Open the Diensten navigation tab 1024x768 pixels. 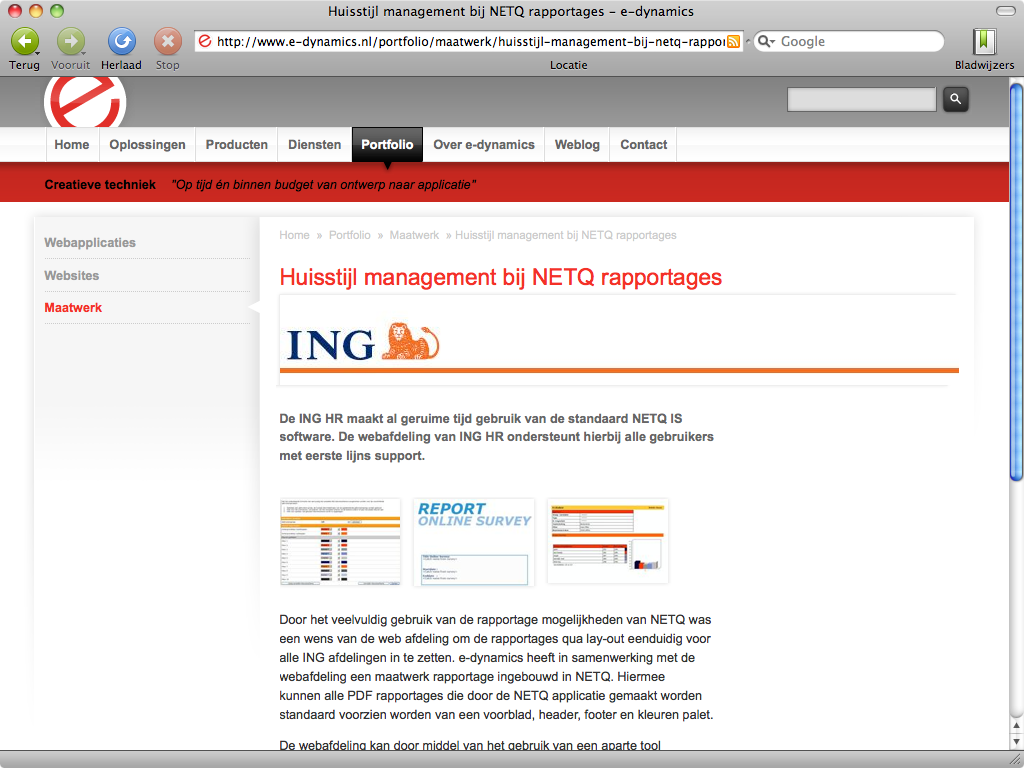coord(315,144)
